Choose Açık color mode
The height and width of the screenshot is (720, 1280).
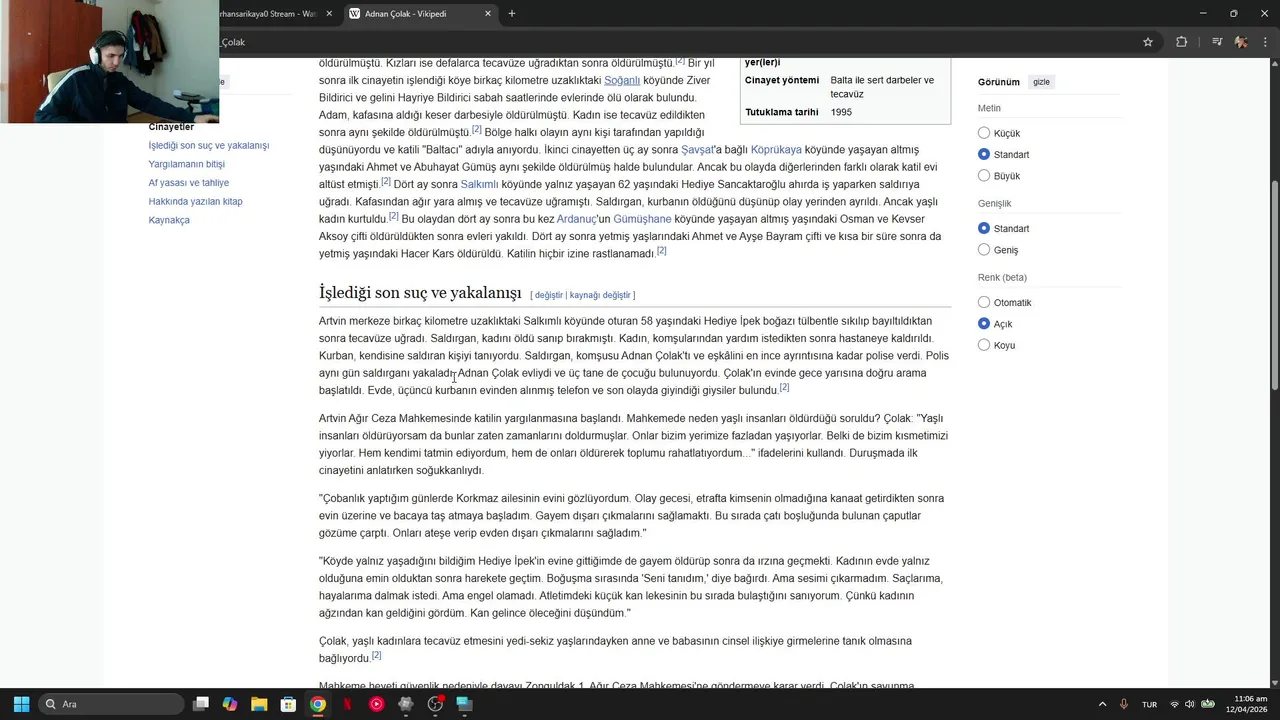click(984, 324)
